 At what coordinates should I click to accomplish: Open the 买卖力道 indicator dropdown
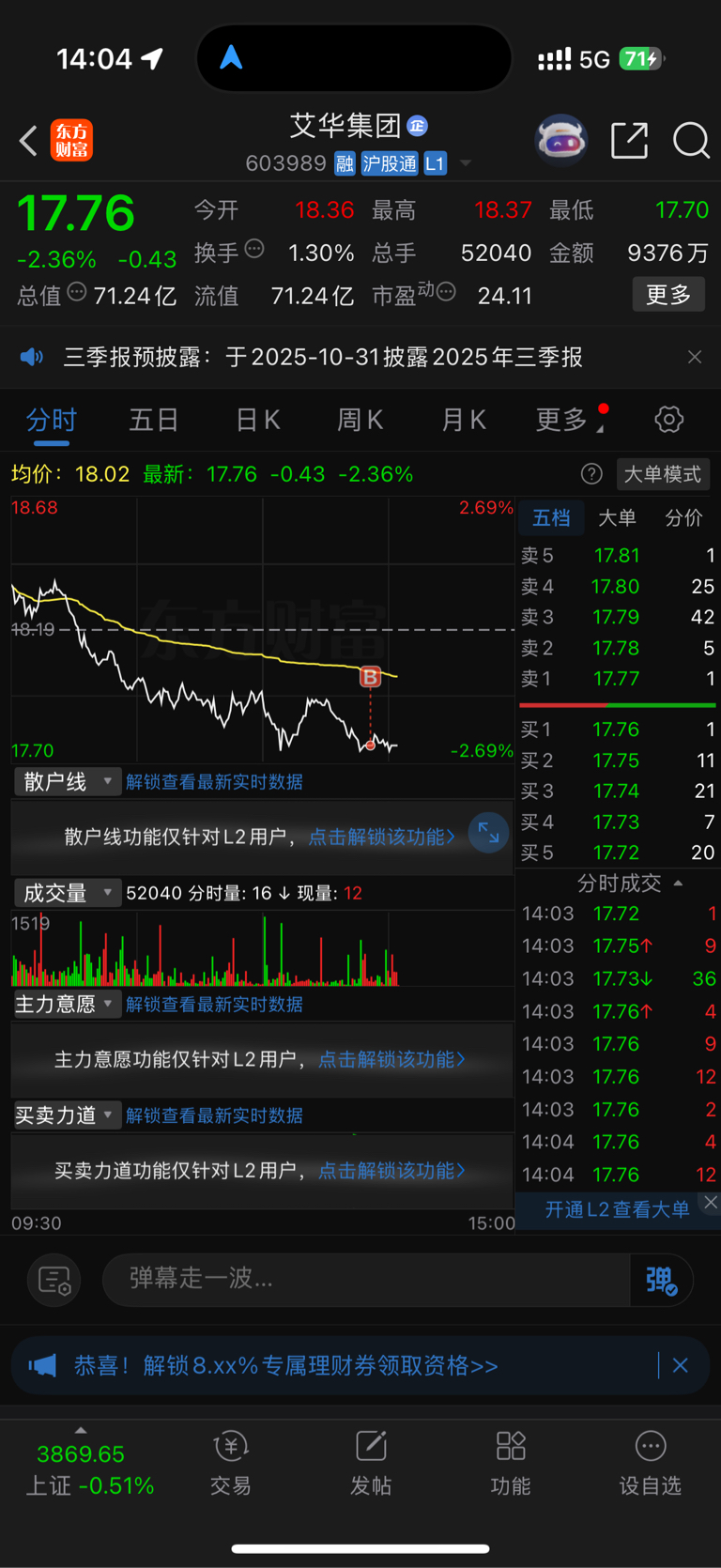[x=68, y=1115]
